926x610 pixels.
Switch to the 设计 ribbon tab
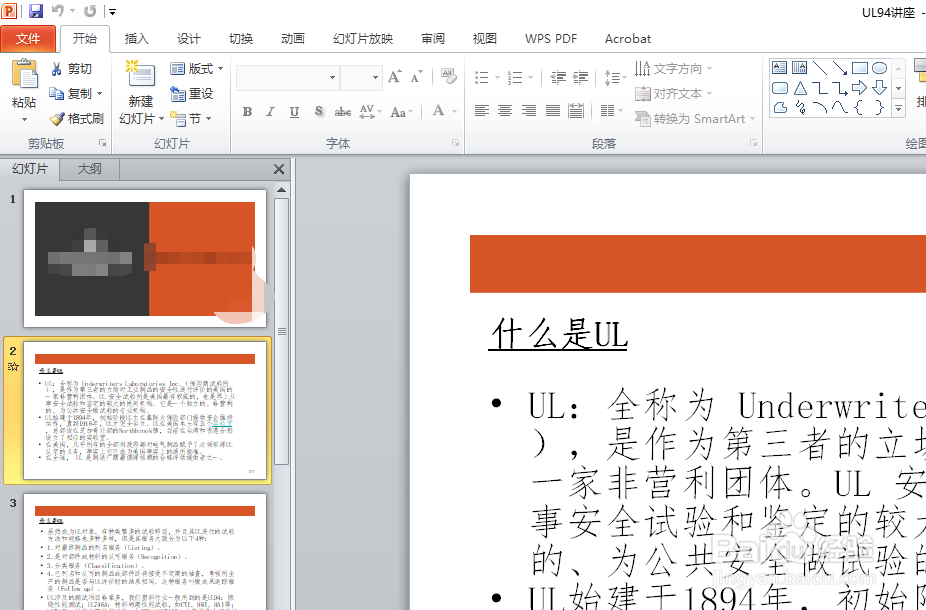(188, 39)
